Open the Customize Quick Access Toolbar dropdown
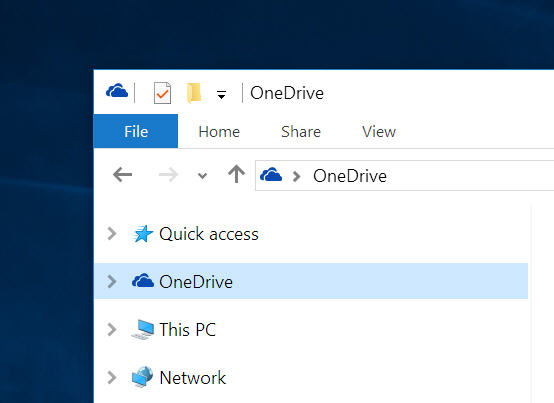 [221, 95]
